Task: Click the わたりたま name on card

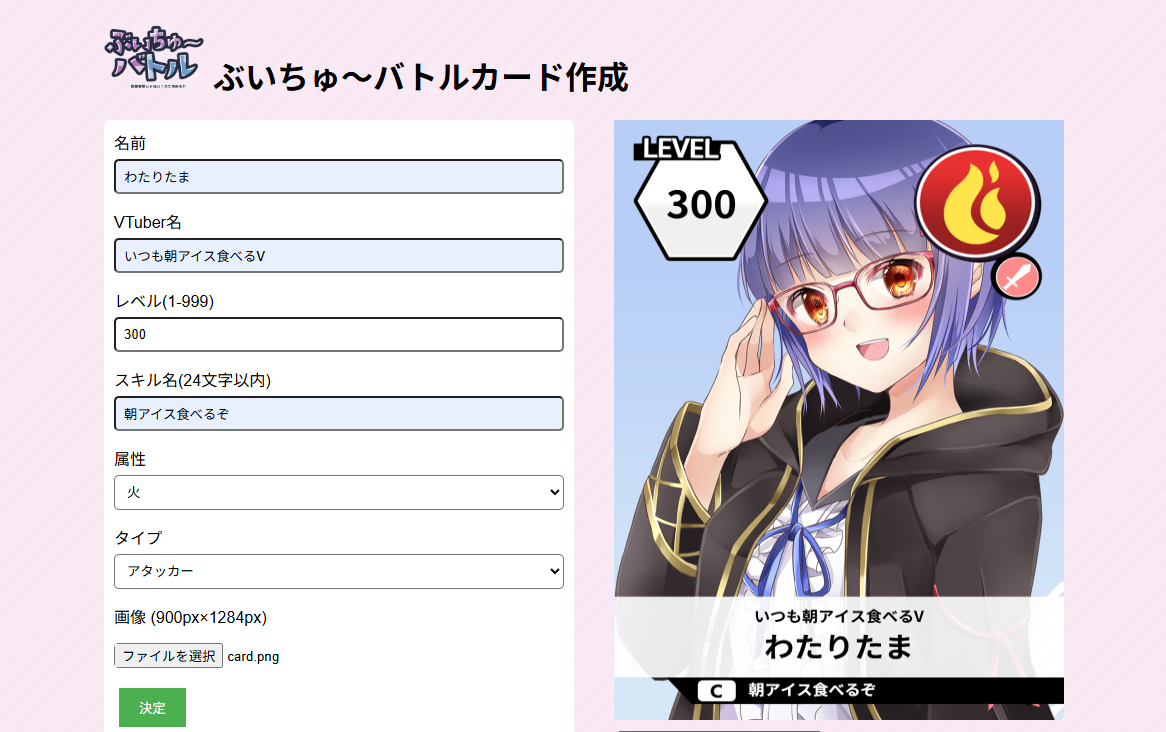Action: tap(839, 646)
